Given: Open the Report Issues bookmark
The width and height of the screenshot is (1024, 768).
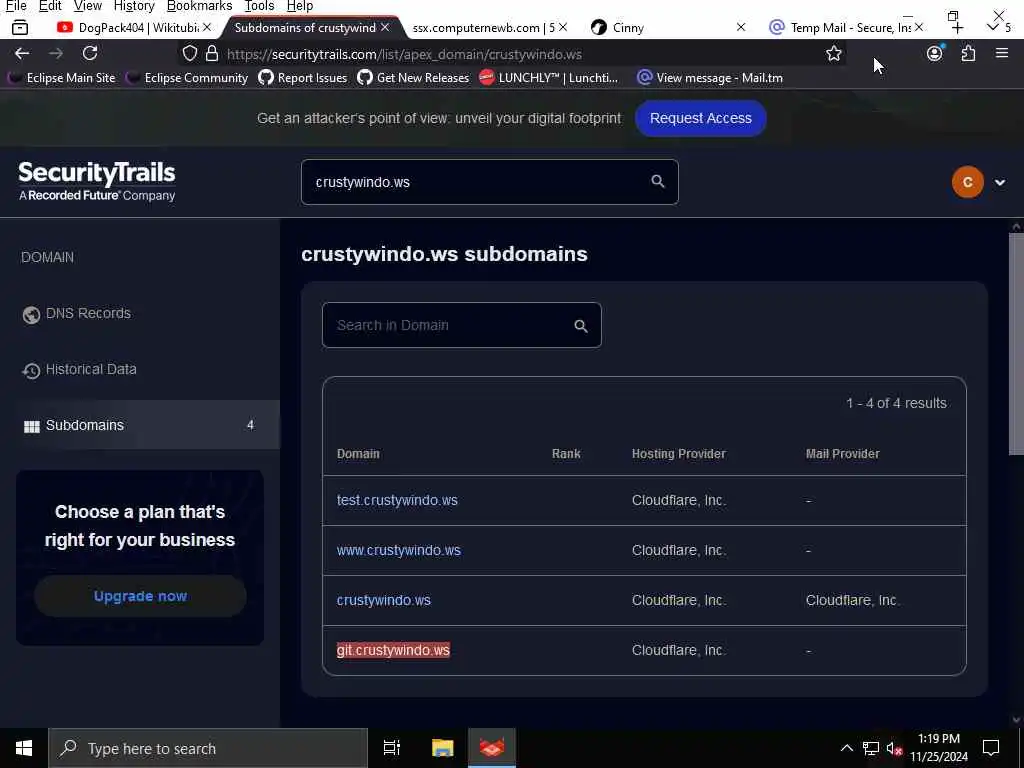Looking at the screenshot, I should tap(303, 78).
